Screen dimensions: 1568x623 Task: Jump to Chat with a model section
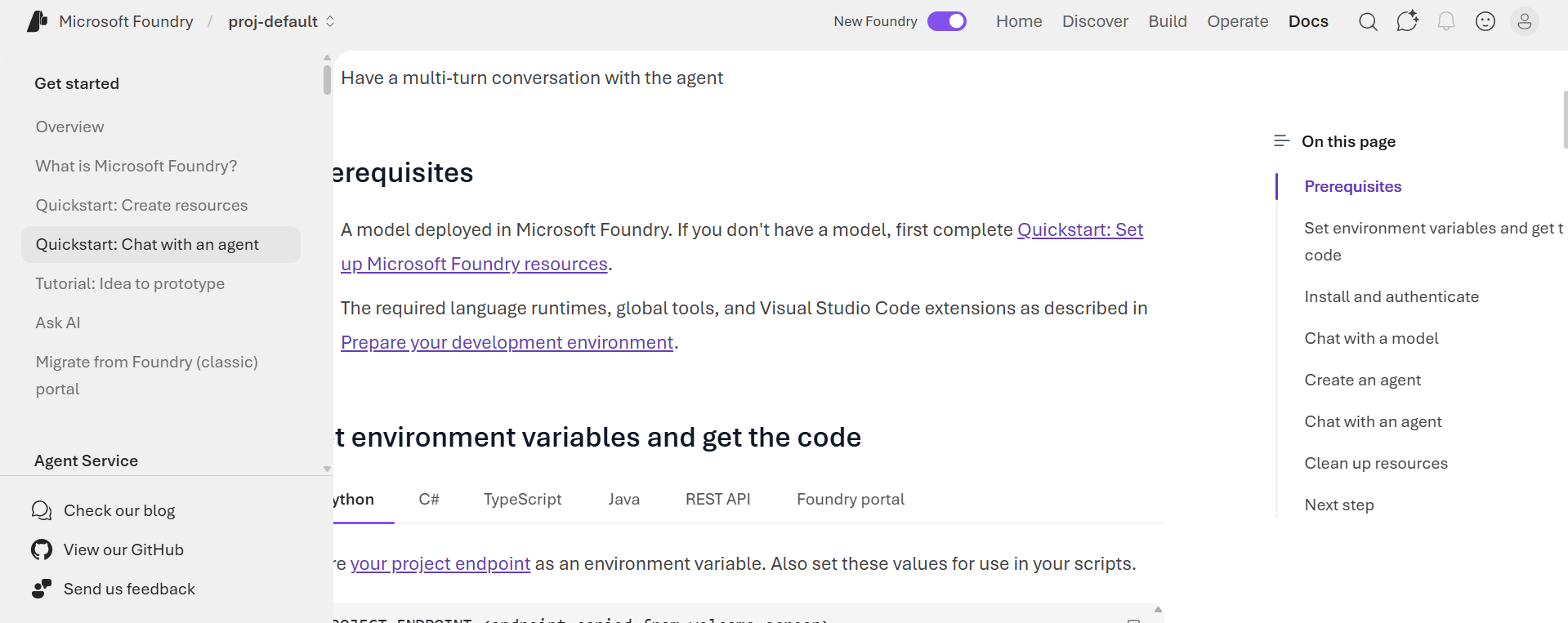(x=1371, y=338)
